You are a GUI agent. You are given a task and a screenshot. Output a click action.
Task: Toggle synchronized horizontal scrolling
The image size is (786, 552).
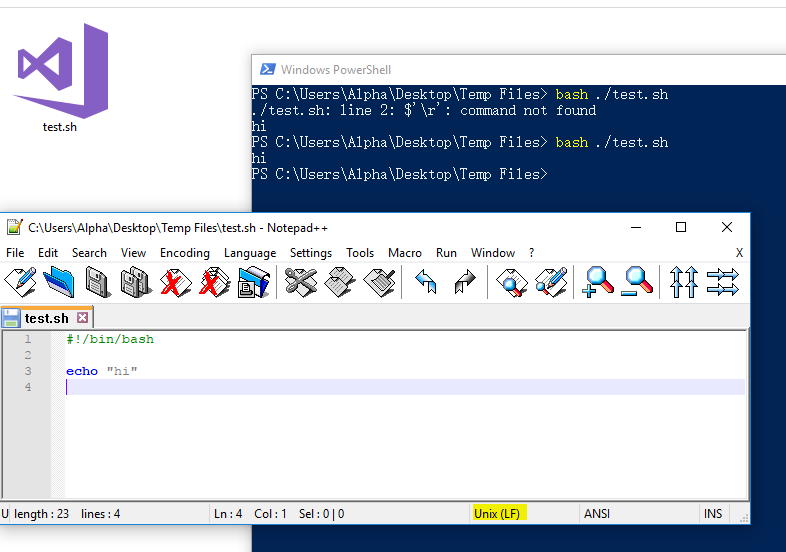[721, 282]
